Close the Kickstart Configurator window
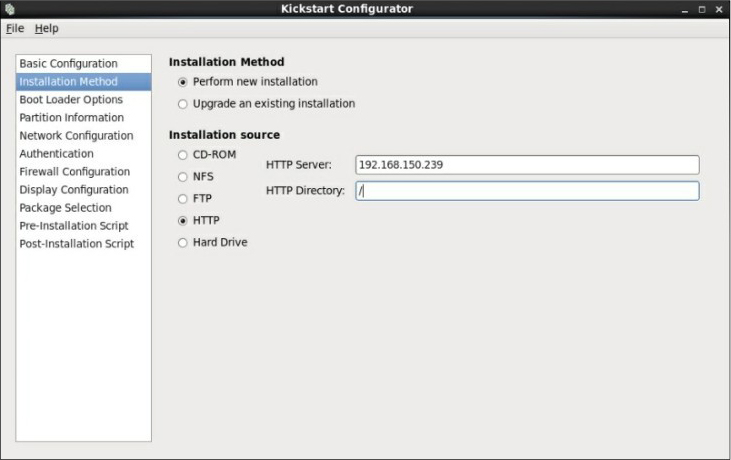Screen dimensions: 731x460 pyautogui.click(x=719, y=9)
